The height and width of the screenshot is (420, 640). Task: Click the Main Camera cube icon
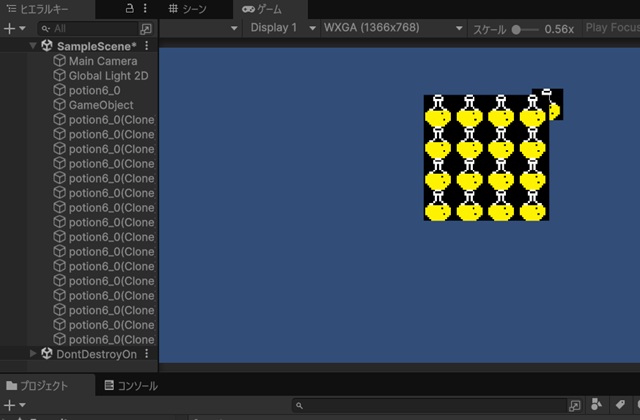(x=59, y=61)
